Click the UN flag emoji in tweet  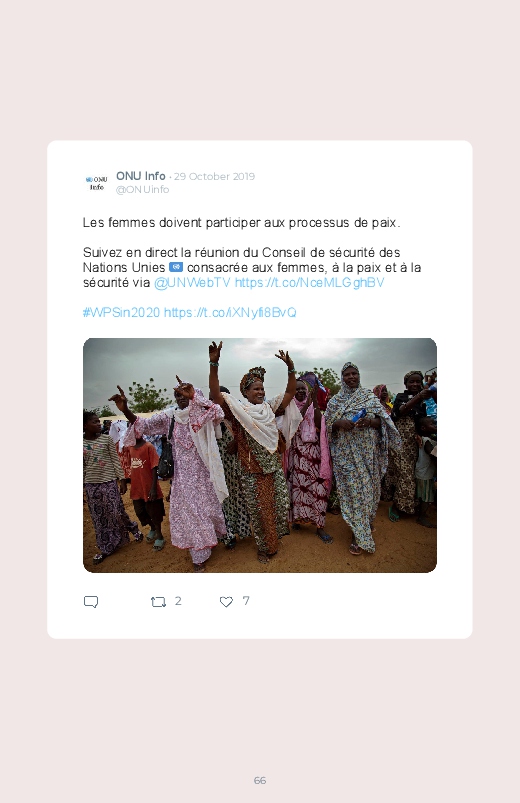click(x=176, y=267)
